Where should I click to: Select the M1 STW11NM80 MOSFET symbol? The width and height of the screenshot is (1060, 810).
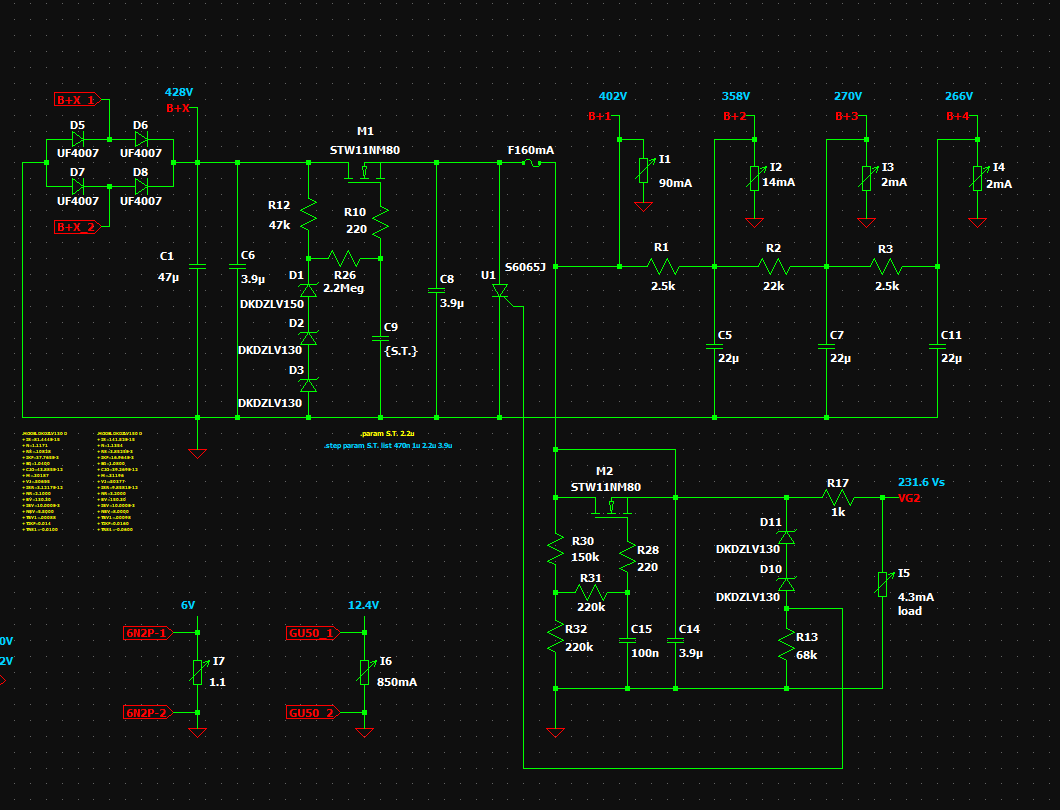(365, 172)
